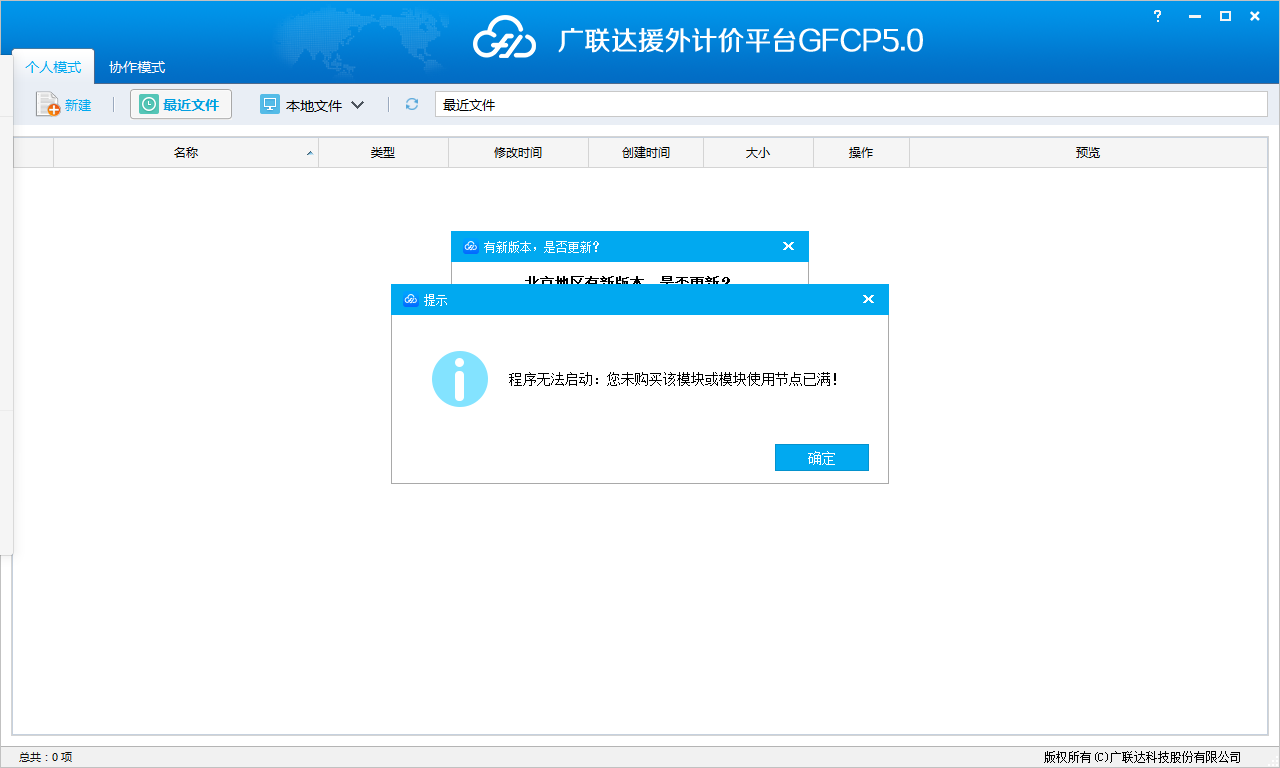Open 最近文件 recent files button
1280x768 pixels.
pos(181,104)
